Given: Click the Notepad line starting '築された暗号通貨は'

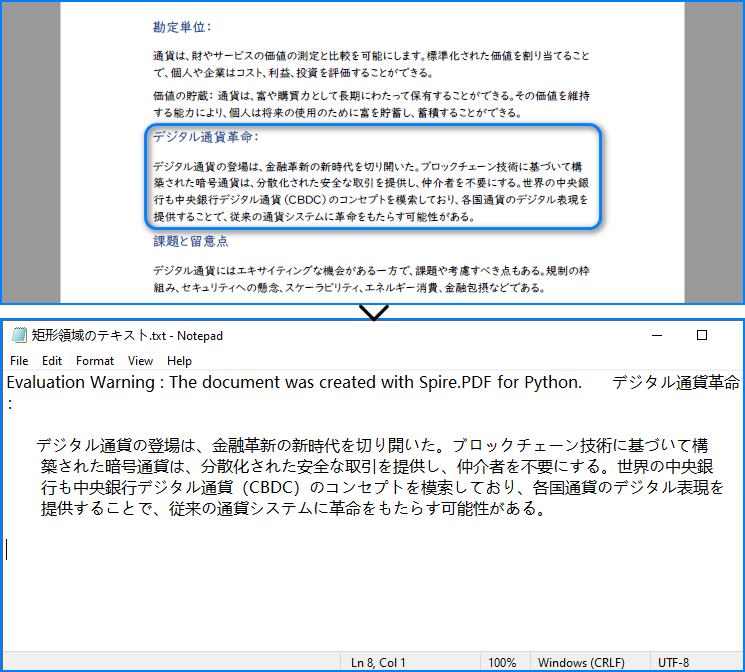Looking at the screenshot, I should coord(377,467).
